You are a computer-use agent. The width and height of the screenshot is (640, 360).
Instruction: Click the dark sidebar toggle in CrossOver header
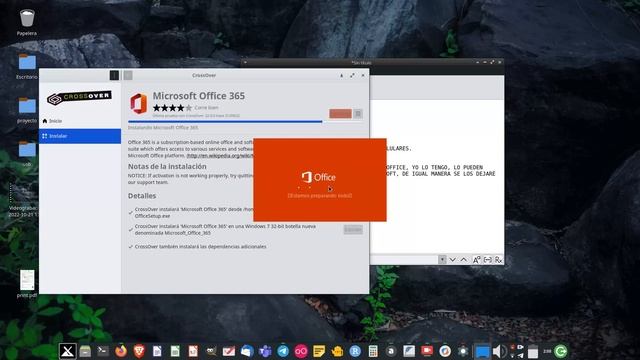(114, 75)
